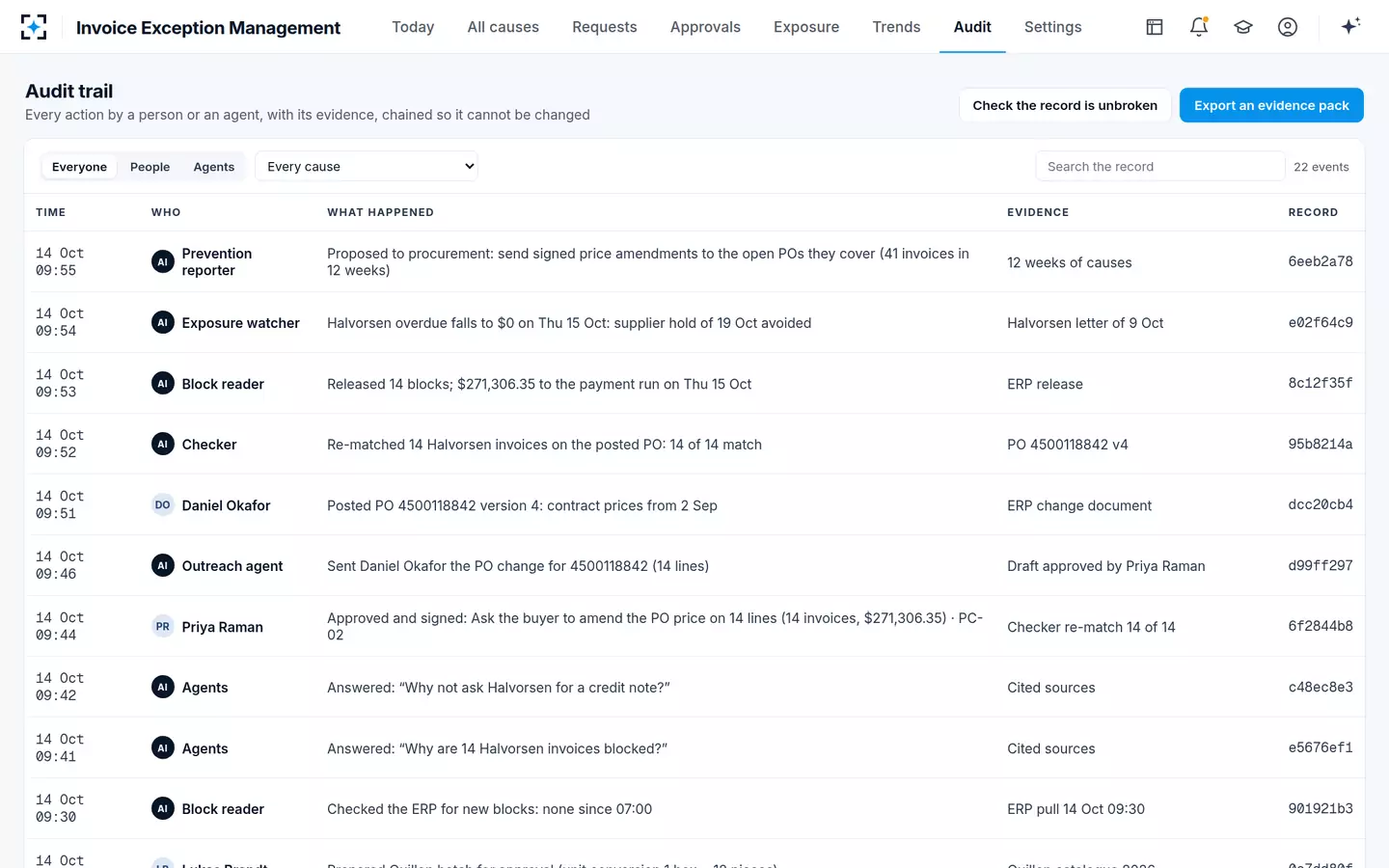
Task: Click the Invoice Exception Management logo icon
Action: (34, 27)
